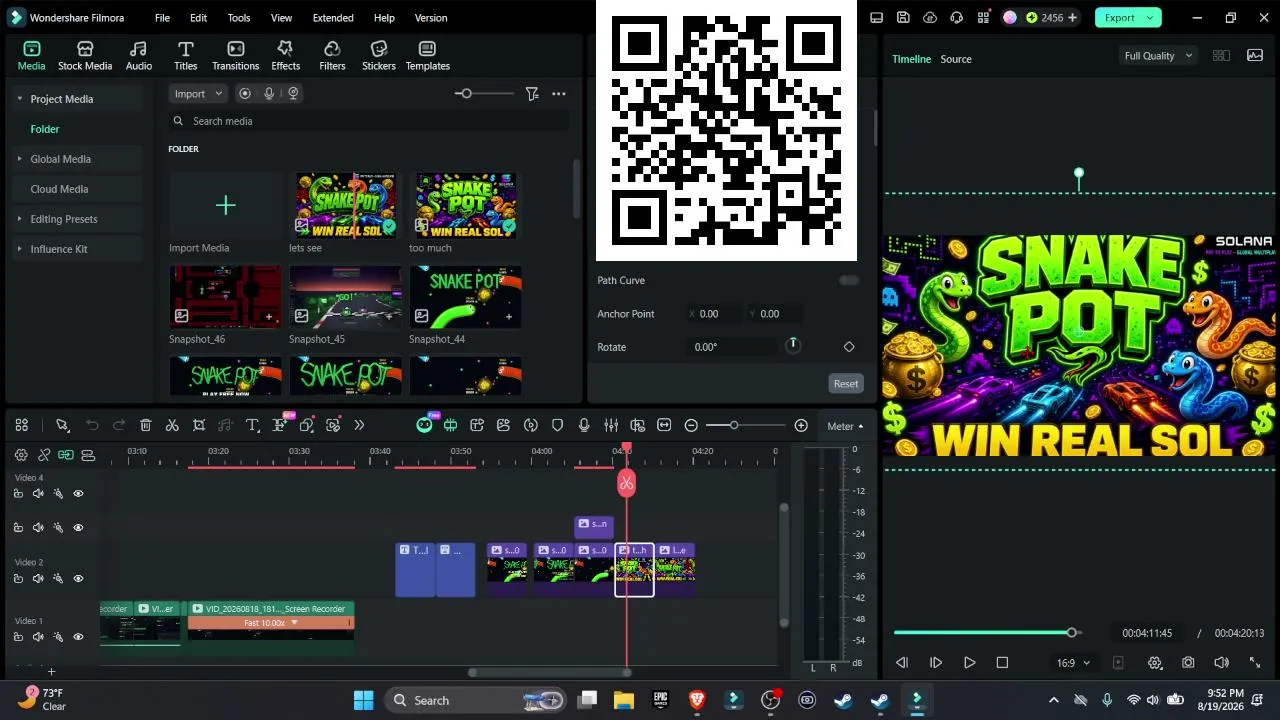Toggle the Path Curve switch

(849, 280)
